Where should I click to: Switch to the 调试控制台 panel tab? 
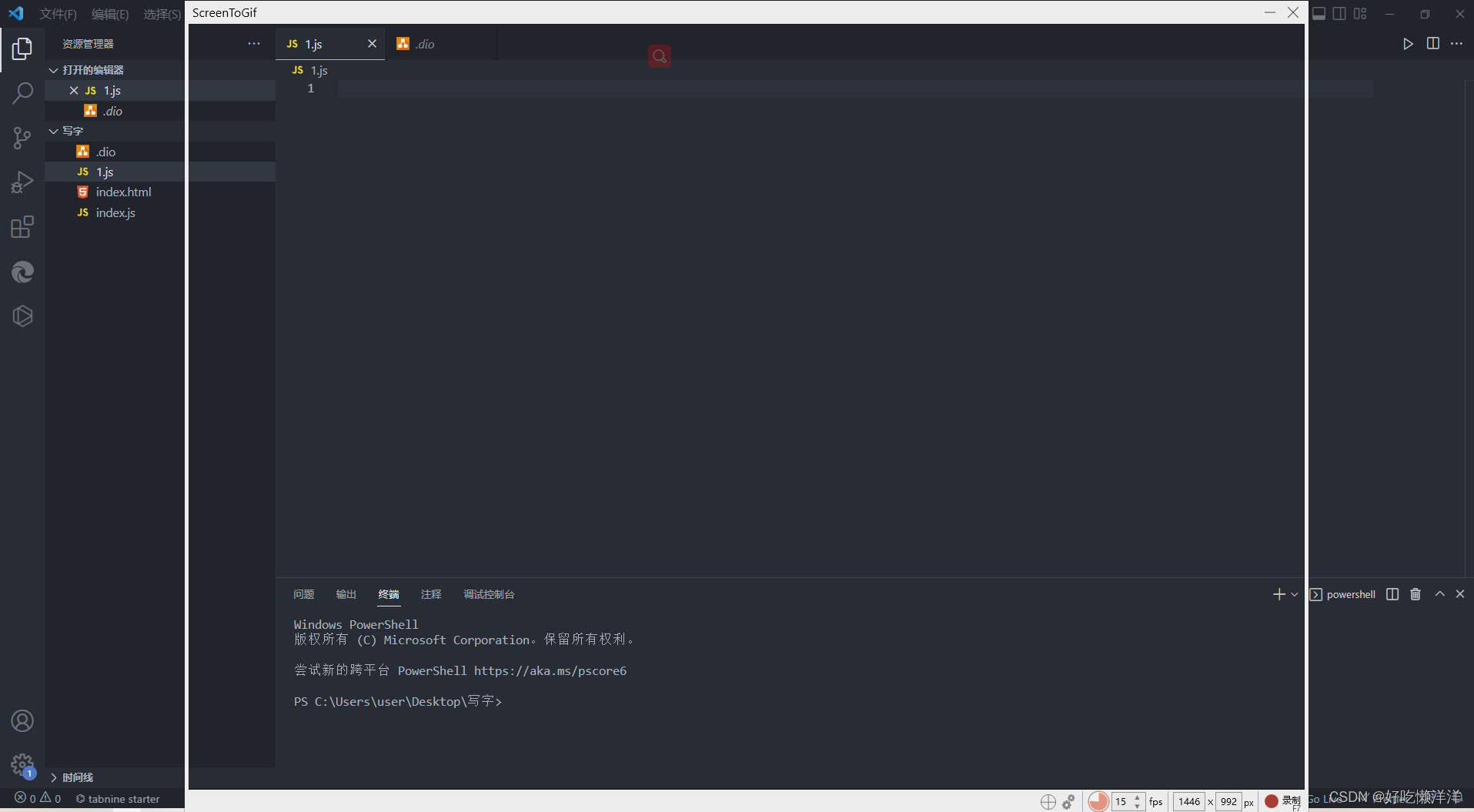pyautogui.click(x=489, y=594)
